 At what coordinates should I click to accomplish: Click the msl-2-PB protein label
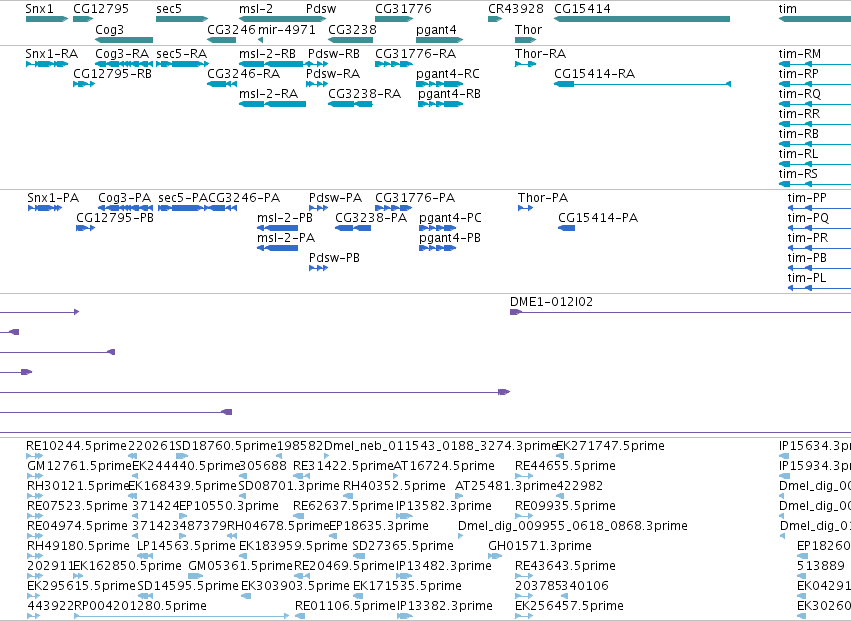click(x=285, y=218)
